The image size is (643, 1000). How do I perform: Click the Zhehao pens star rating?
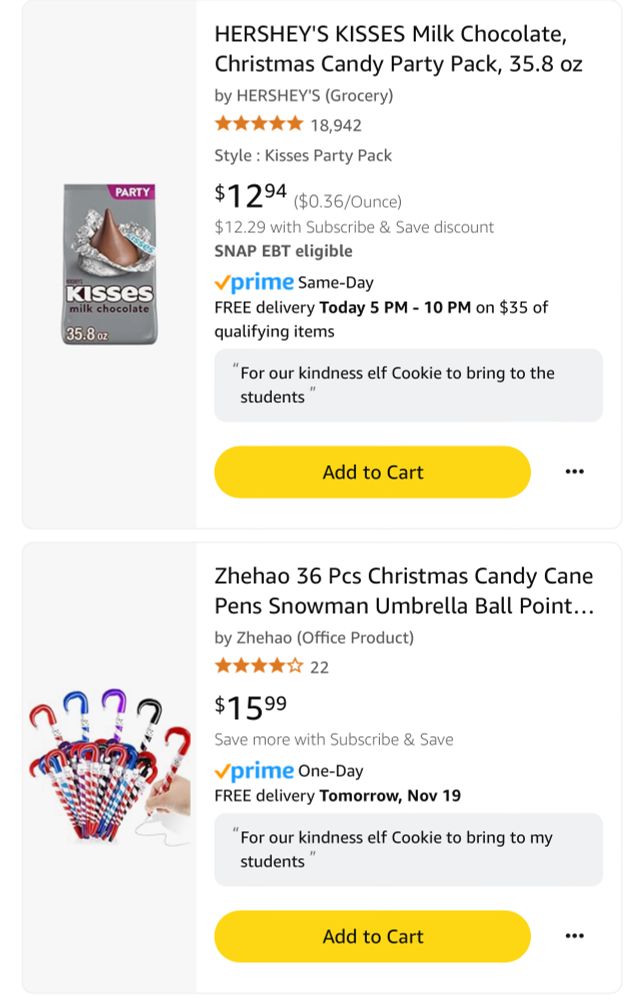coord(258,667)
